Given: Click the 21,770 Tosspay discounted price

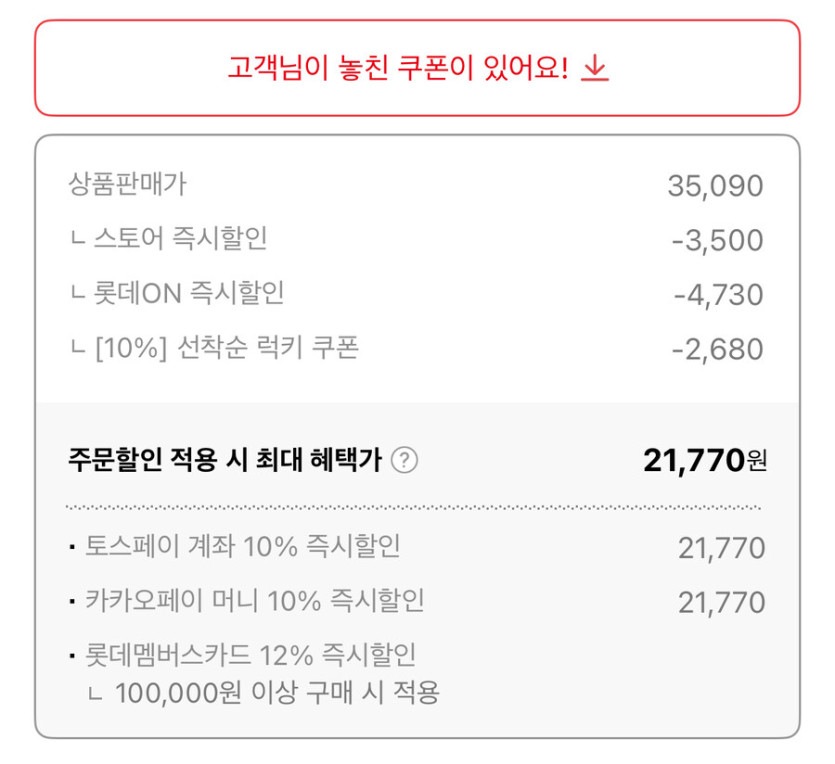Looking at the screenshot, I should tap(722, 546).
